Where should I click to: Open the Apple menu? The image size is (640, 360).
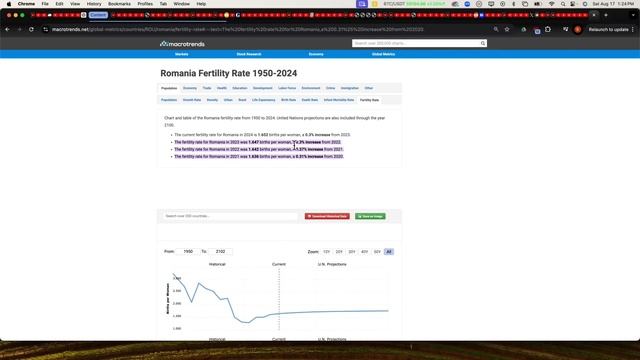coord(9,4)
